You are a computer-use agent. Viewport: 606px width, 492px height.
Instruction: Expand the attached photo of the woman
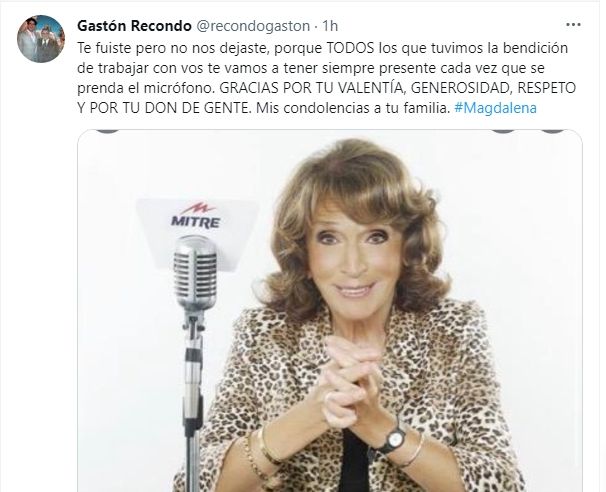(330, 311)
